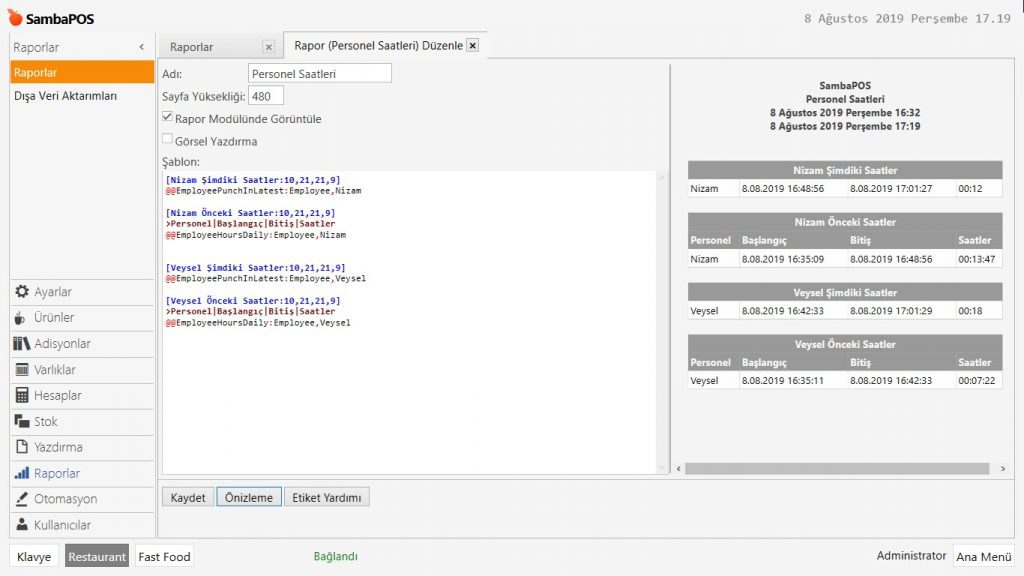Viewport: 1024px width, 576px height.
Task: Click the Yazdırma page icon
Action: 21,447
